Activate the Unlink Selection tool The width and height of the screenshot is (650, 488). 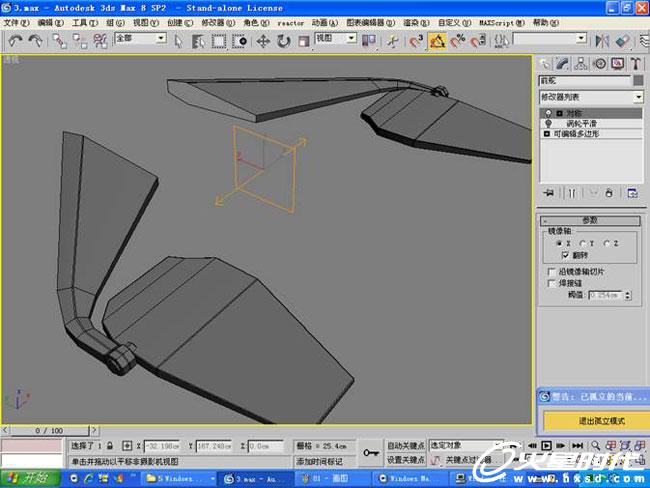(x=80, y=41)
